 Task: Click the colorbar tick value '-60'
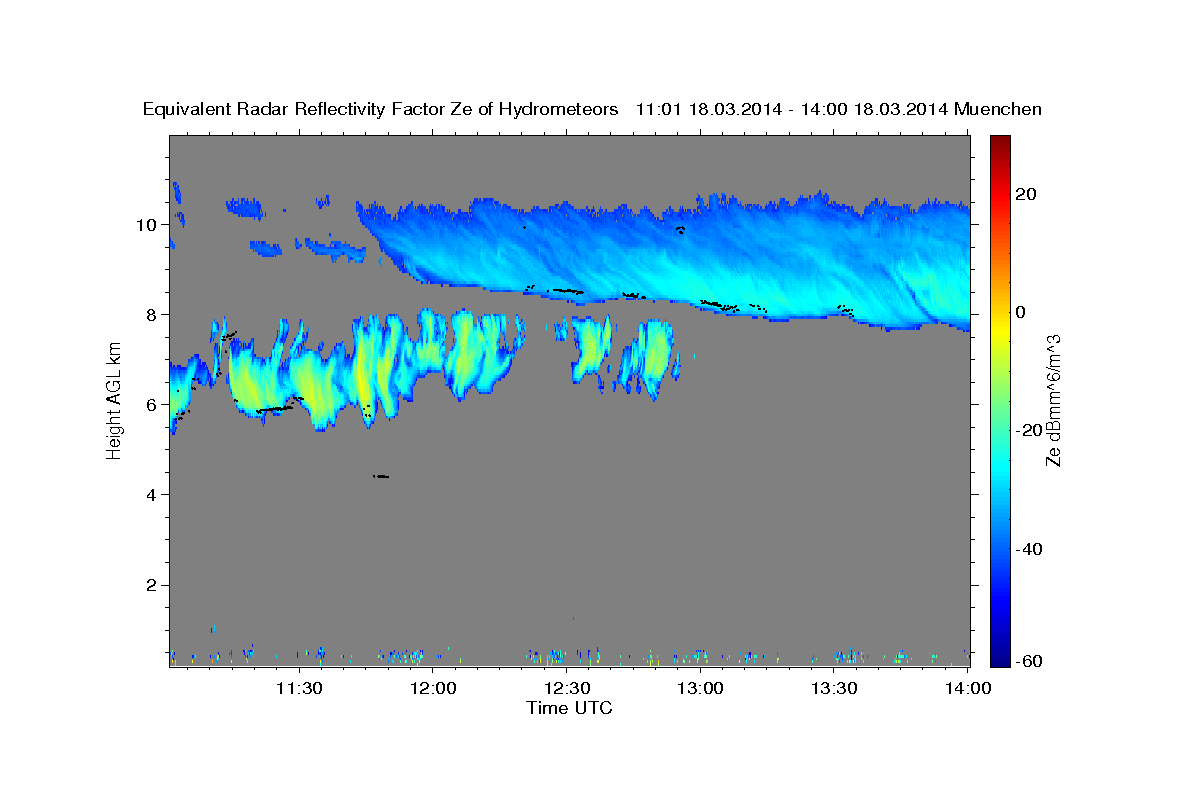coord(1027,661)
